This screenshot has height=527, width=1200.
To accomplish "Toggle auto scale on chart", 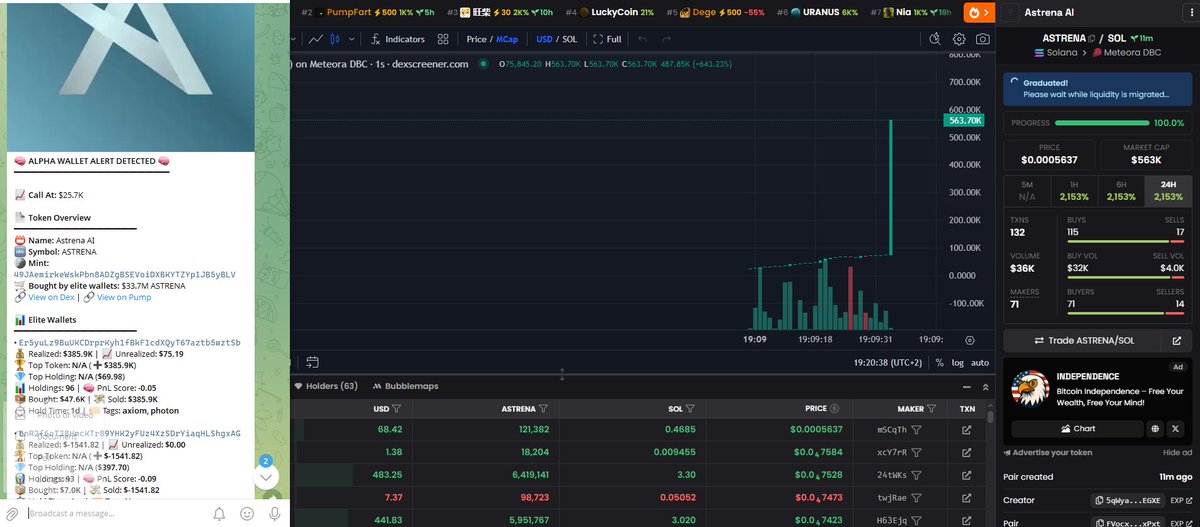I will [x=981, y=362].
